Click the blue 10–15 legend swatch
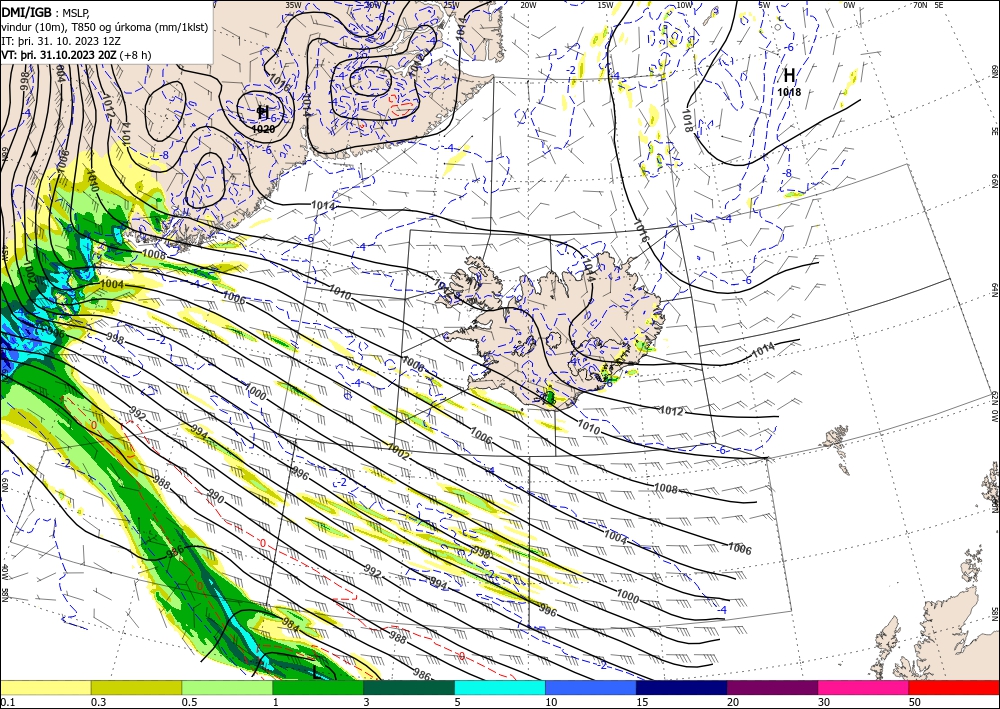 (x=591, y=687)
